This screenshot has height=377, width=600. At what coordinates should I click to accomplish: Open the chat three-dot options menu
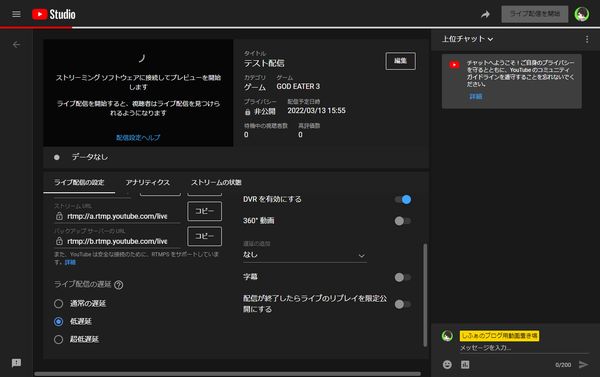tap(587, 39)
